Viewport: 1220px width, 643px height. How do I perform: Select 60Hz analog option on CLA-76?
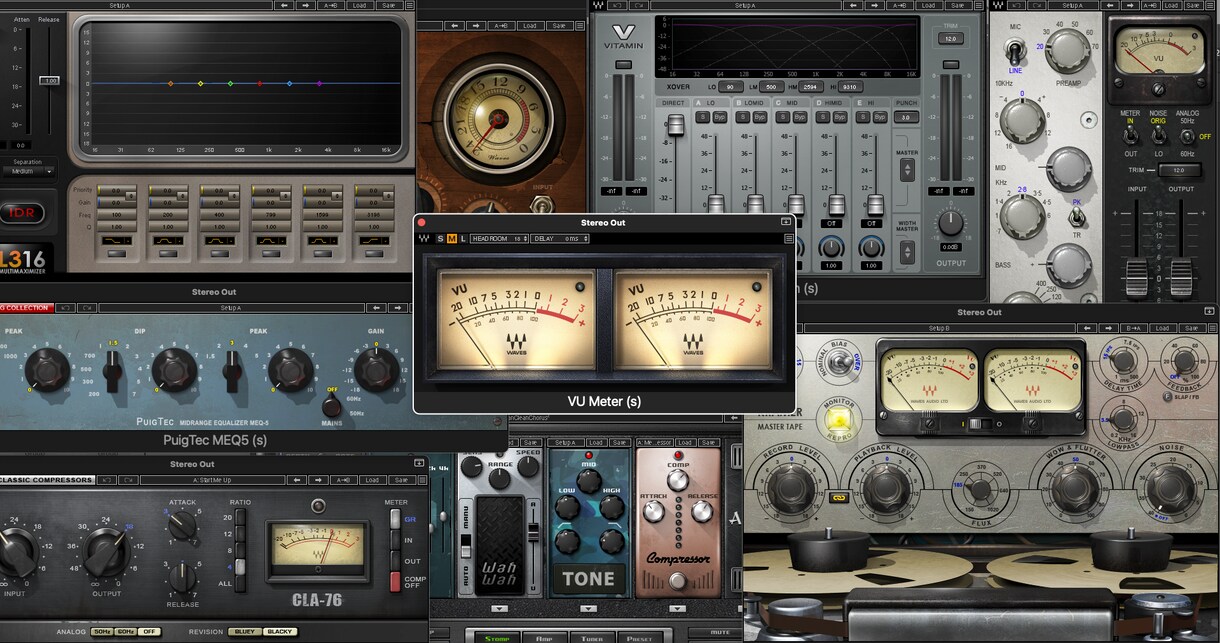(x=126, y=632)
